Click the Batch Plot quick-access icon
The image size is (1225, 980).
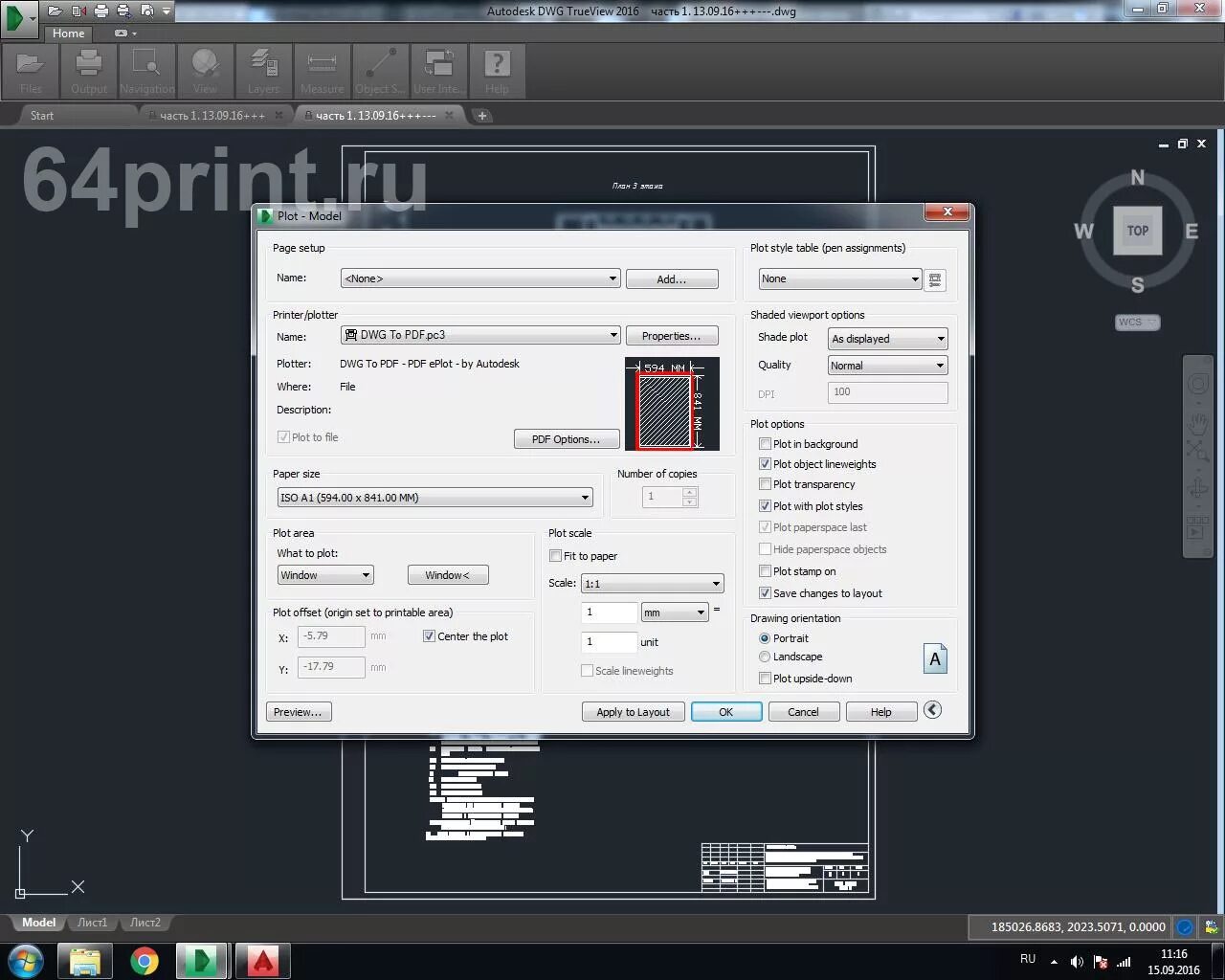click(123, 11)
